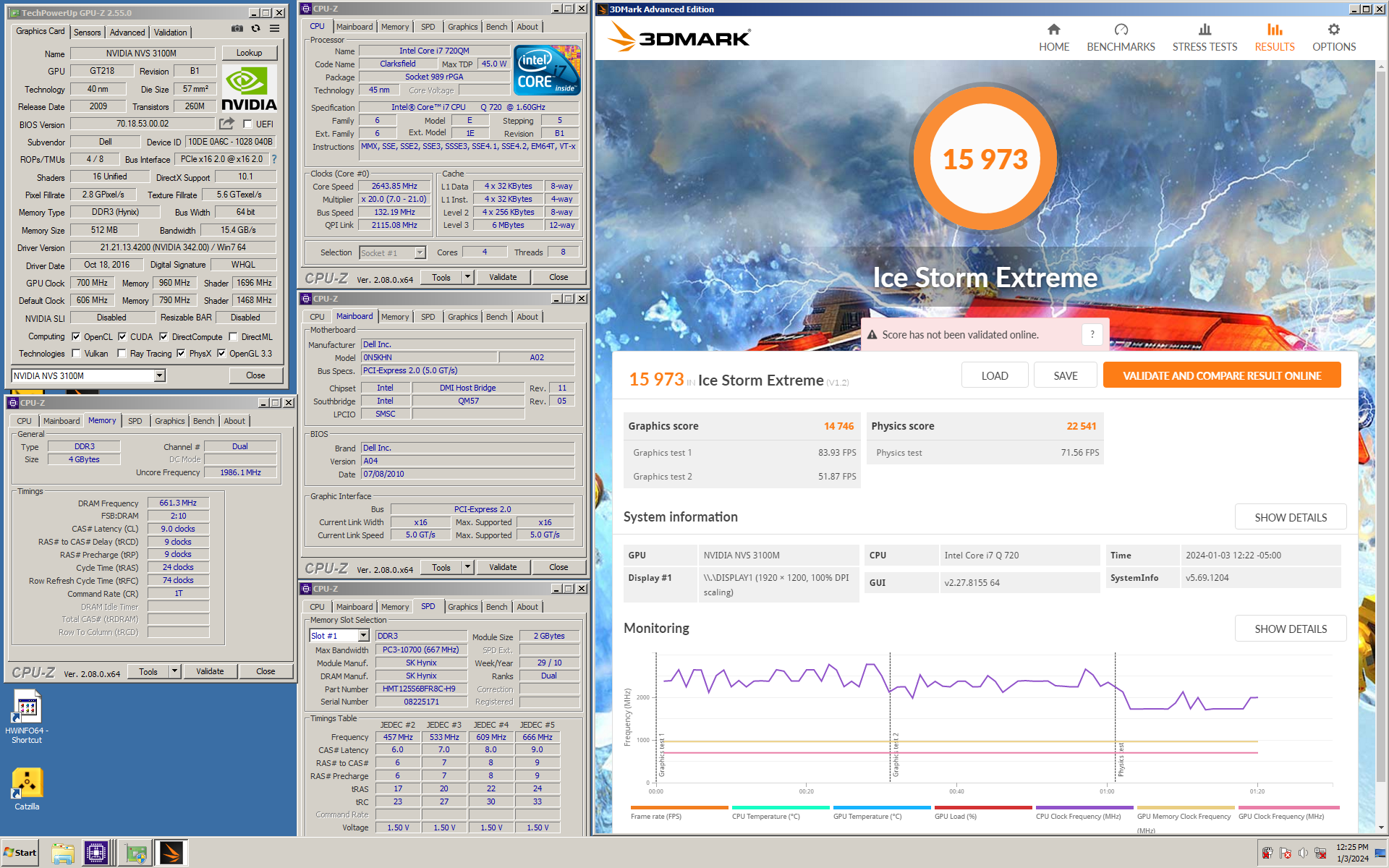Open the 3DMark OPTIONS gear
Image resolution: width=1389 pixels, height=868 pixels.
(x=1334, y=30)
